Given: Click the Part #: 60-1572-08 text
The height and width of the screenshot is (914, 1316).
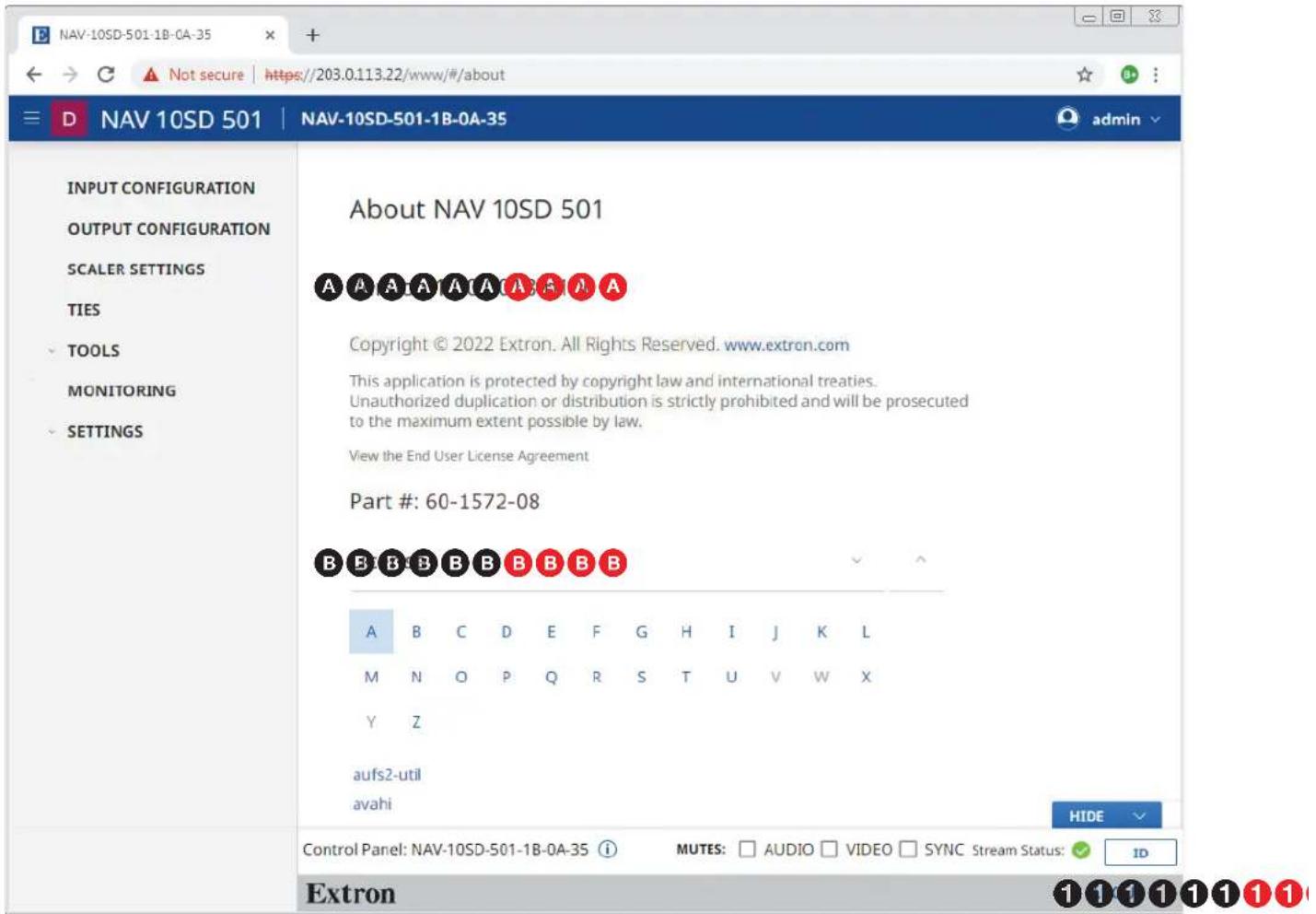Looking at the screenshot, I should 445,501.
